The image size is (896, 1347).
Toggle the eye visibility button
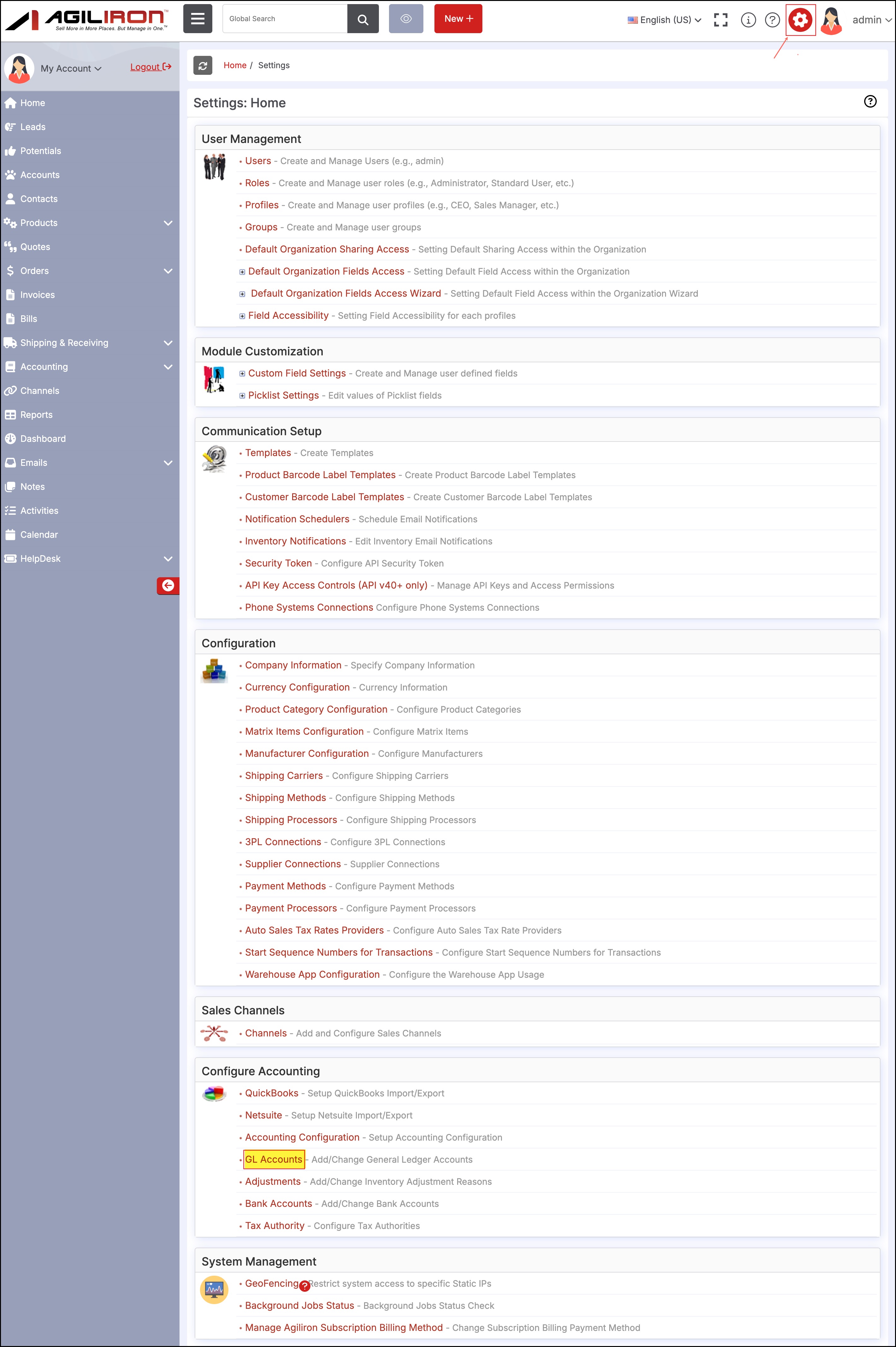tap(406, 19)
